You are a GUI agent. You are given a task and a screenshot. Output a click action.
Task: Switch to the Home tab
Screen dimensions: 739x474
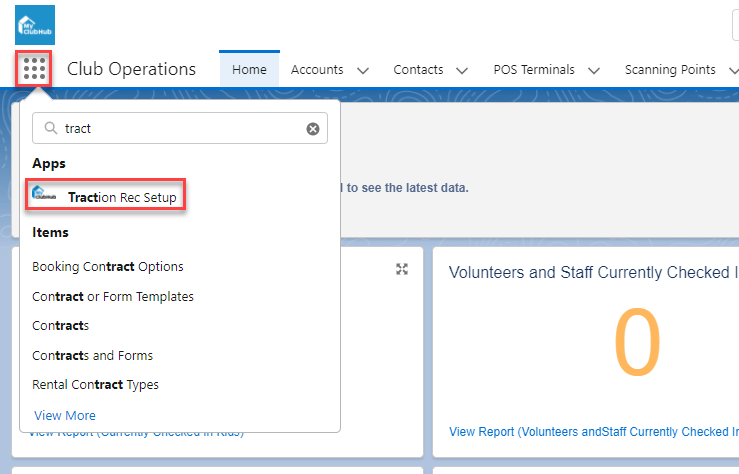249,70
